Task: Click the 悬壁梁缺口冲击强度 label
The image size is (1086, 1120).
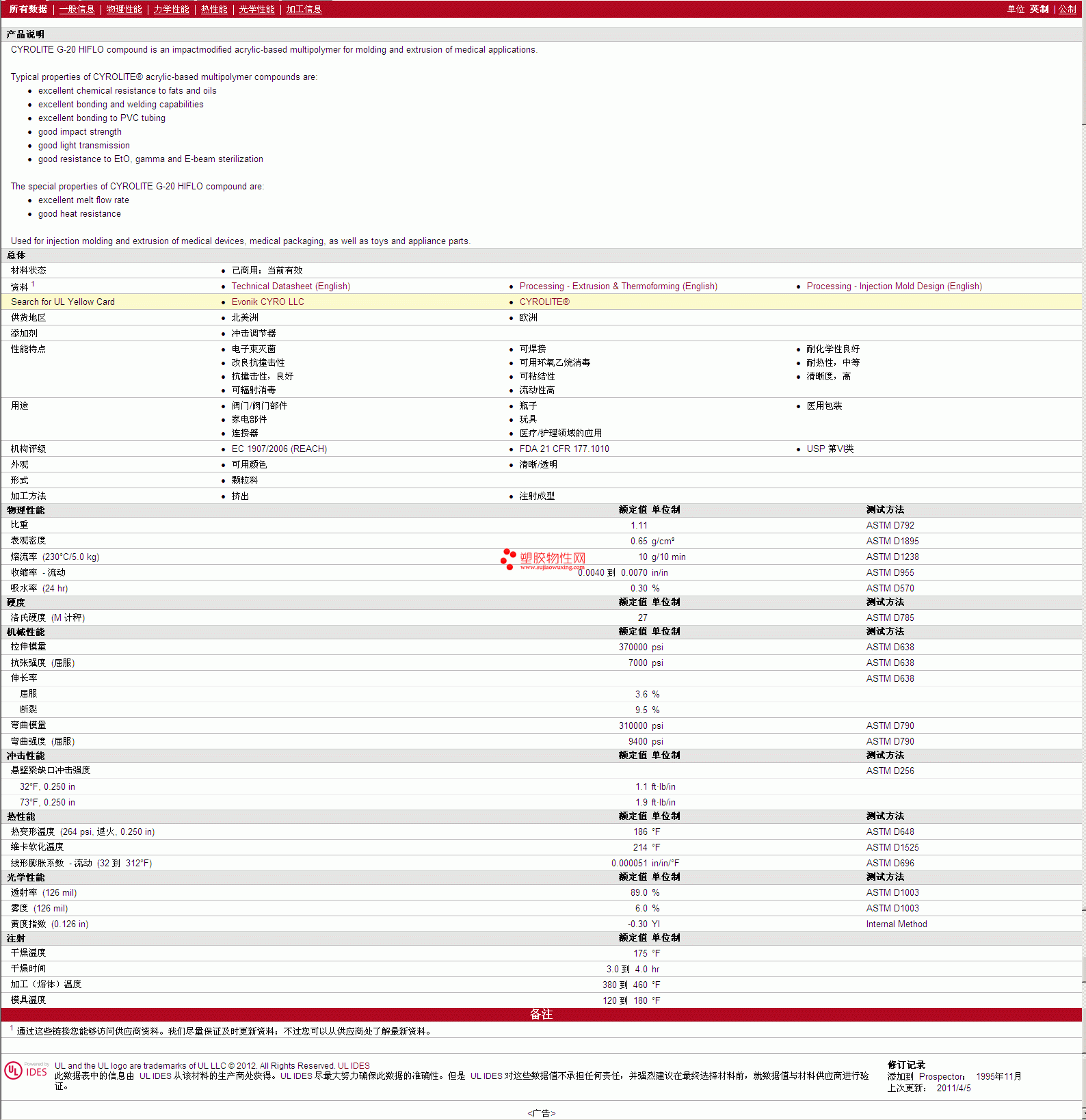Action: click(51, 770)
